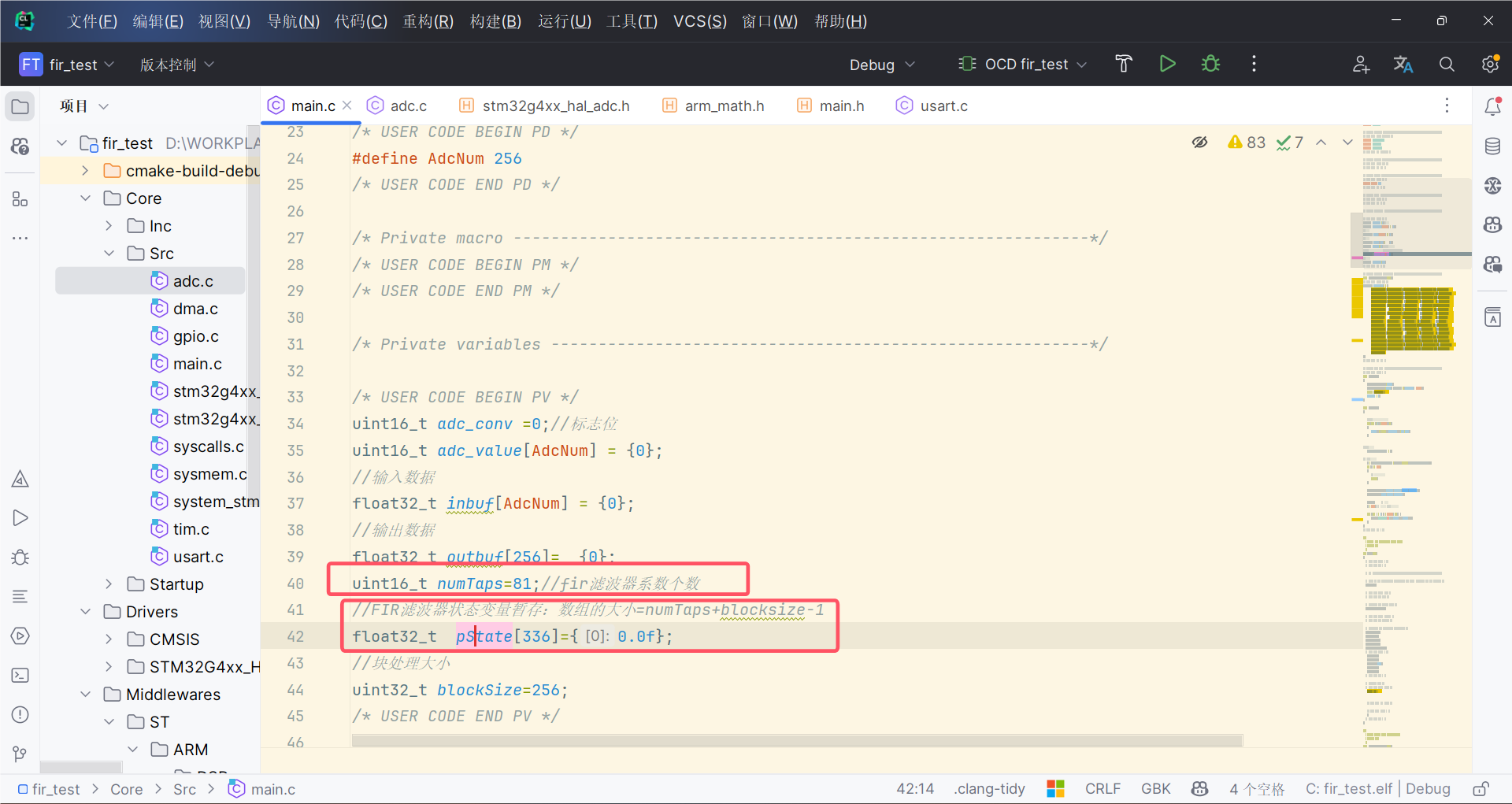Expand the CMSIS folder
This screenshot has width=1512, height=804.
(x=109, y=639)
